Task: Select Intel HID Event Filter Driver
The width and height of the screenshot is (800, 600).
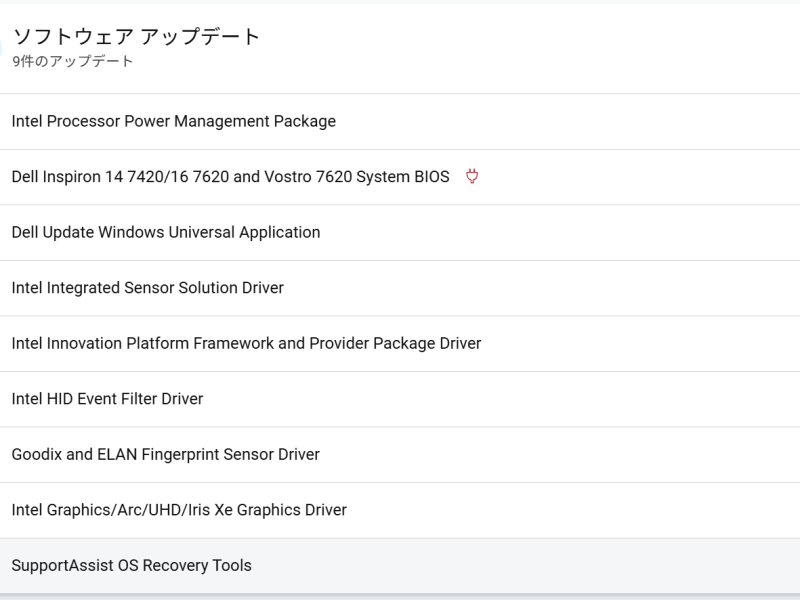Action: (x=107, y=399)
